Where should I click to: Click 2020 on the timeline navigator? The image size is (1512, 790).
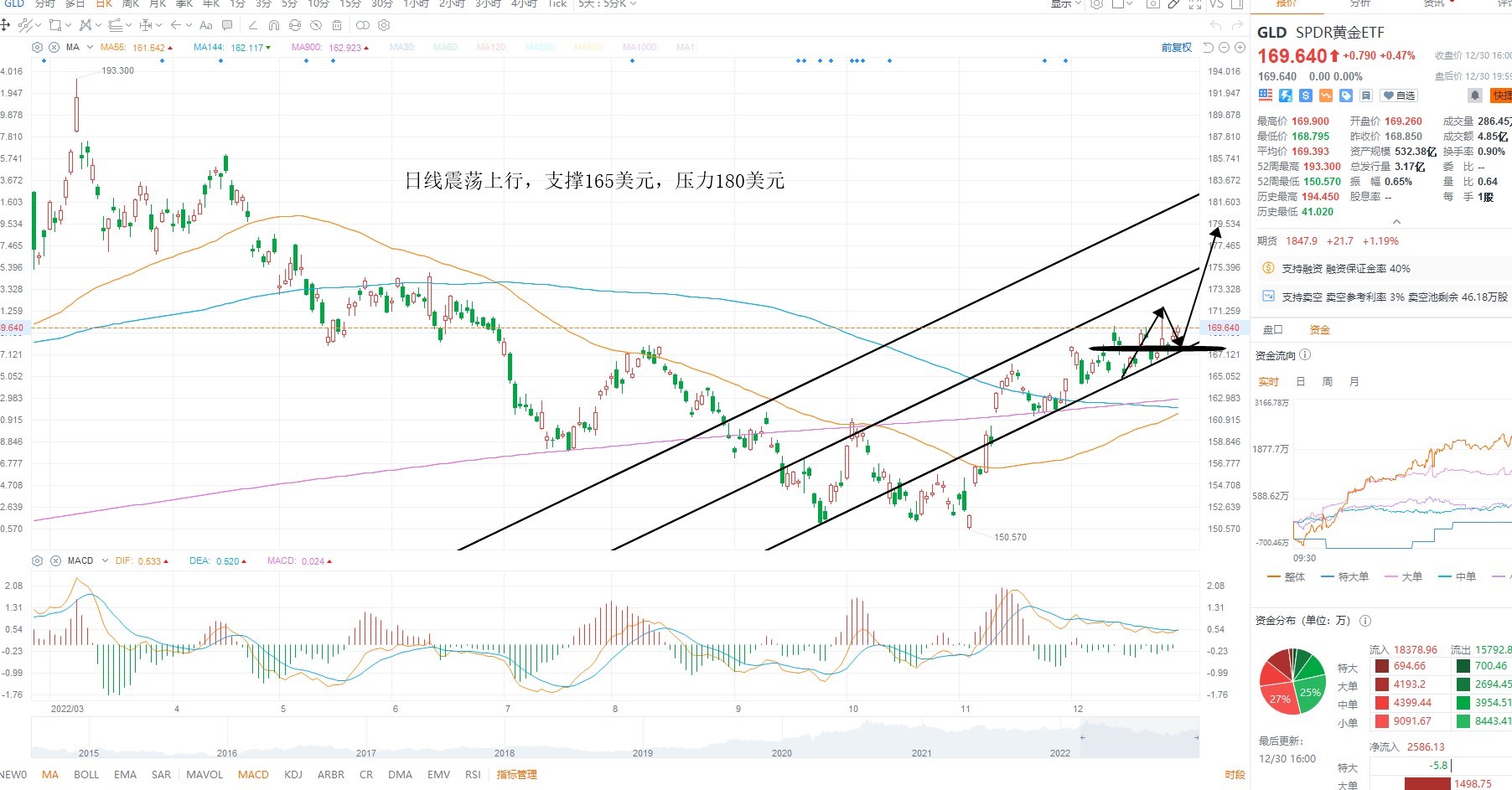[781, 753]
